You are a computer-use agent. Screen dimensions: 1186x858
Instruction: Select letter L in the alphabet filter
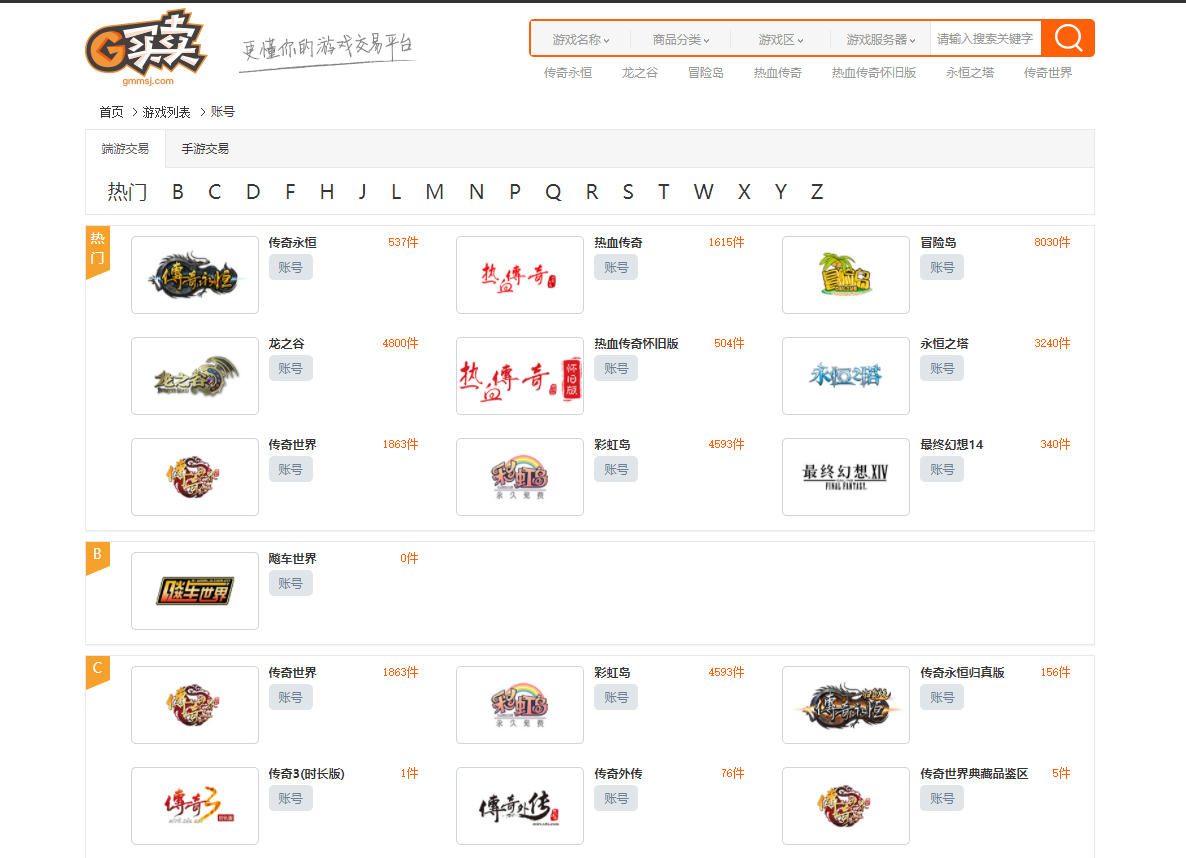(x=396, y=191)
